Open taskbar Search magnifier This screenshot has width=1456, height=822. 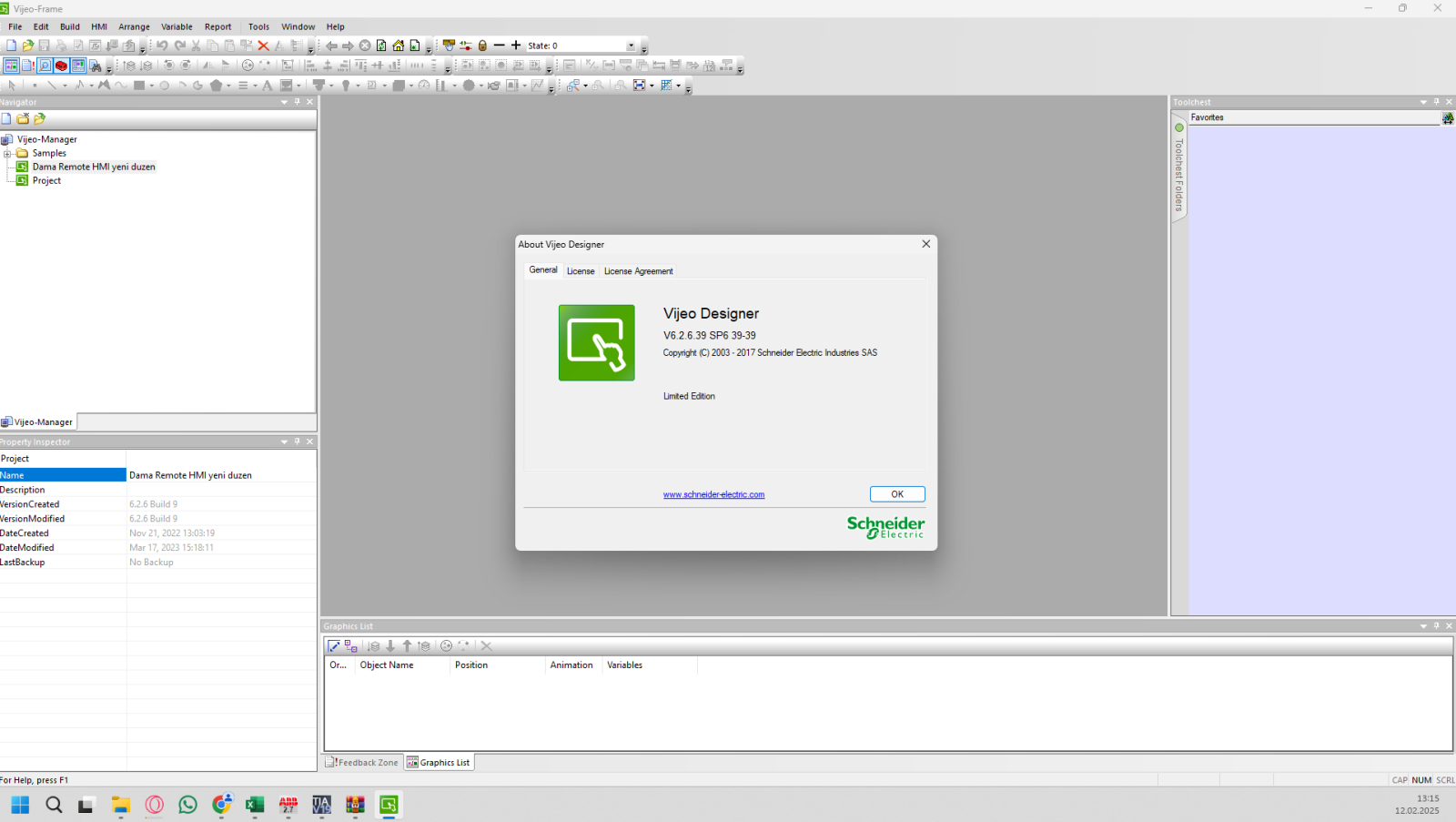click(x=54, y=805)
